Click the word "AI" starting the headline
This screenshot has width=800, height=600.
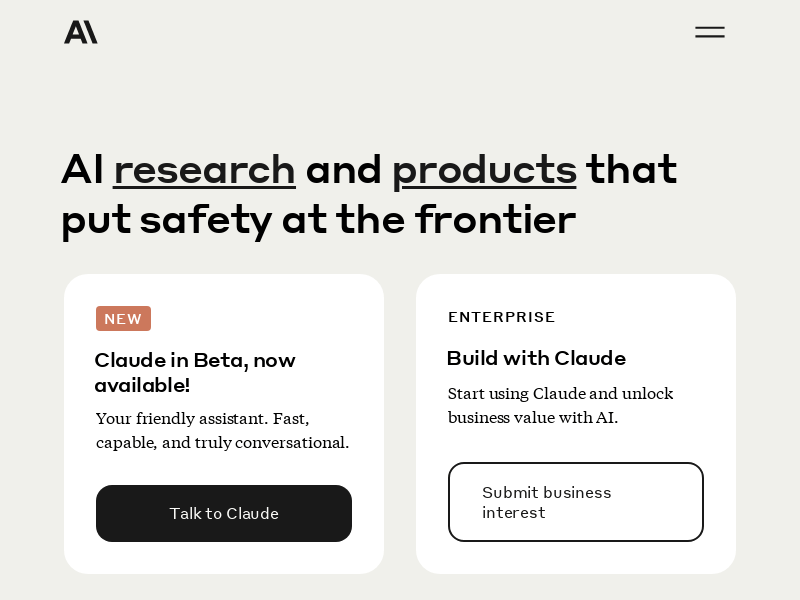pyautogui.click(x=82, y=169)
